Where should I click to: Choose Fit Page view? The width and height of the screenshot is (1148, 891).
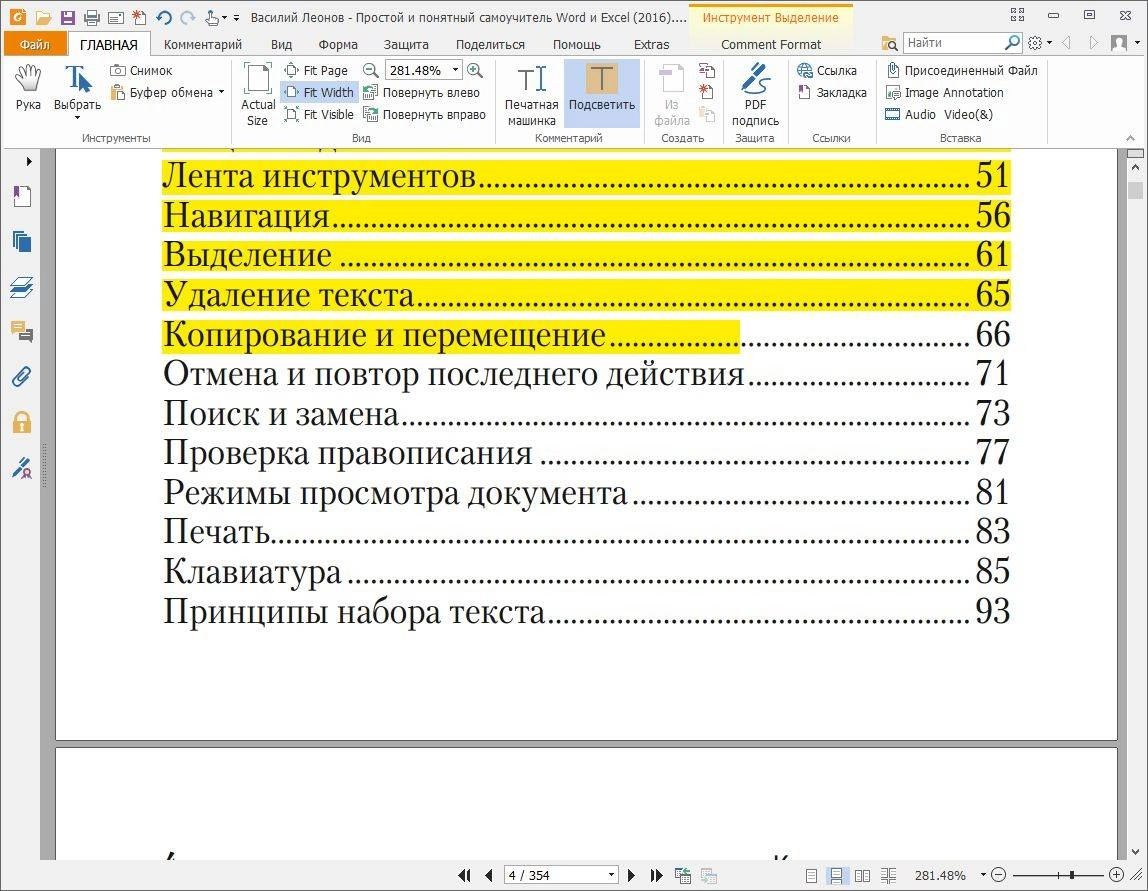(316, 70)
